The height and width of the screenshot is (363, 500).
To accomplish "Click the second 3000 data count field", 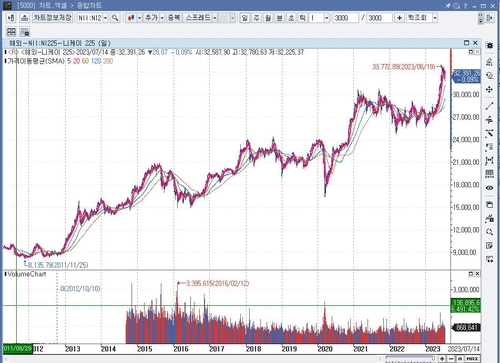I will (x=379, y=18).
